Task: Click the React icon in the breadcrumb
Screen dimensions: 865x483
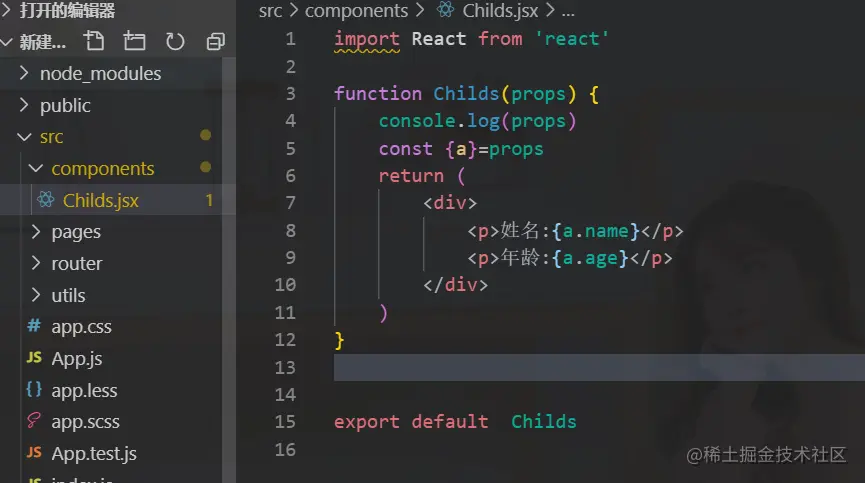Action: [446, 9]
